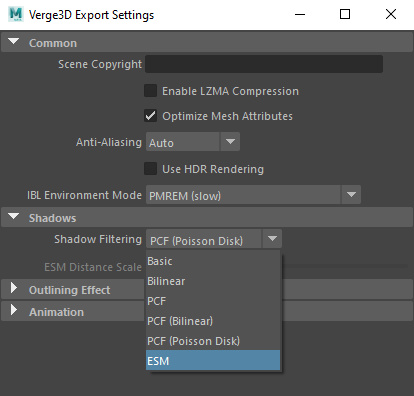Enable LZMA Compression checkbox
Viewport: 414px width, 396px height.
[x=150, y=91]
